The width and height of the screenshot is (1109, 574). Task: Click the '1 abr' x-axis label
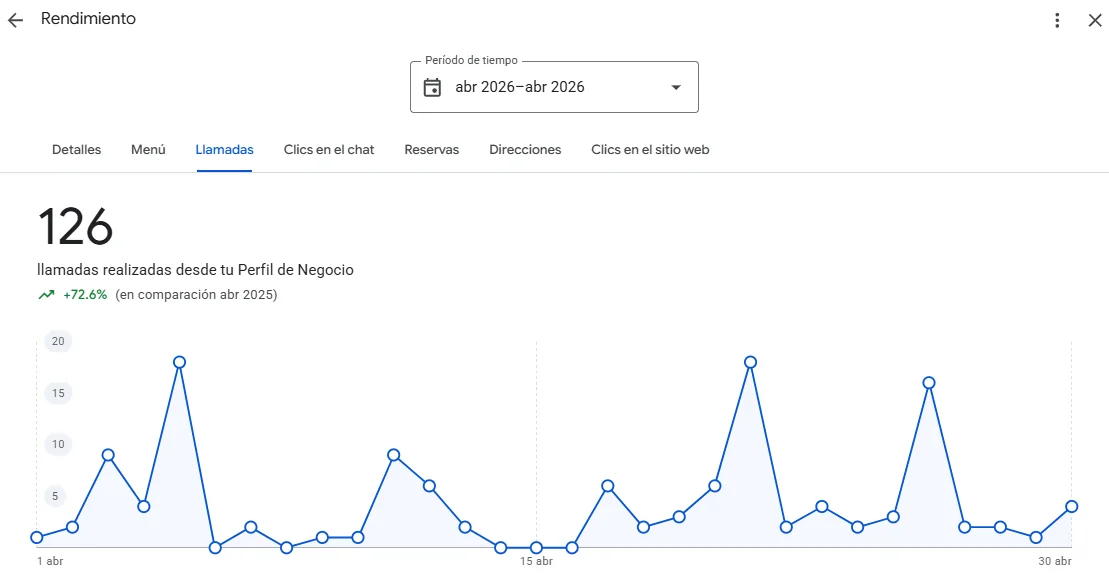point(50,562)
